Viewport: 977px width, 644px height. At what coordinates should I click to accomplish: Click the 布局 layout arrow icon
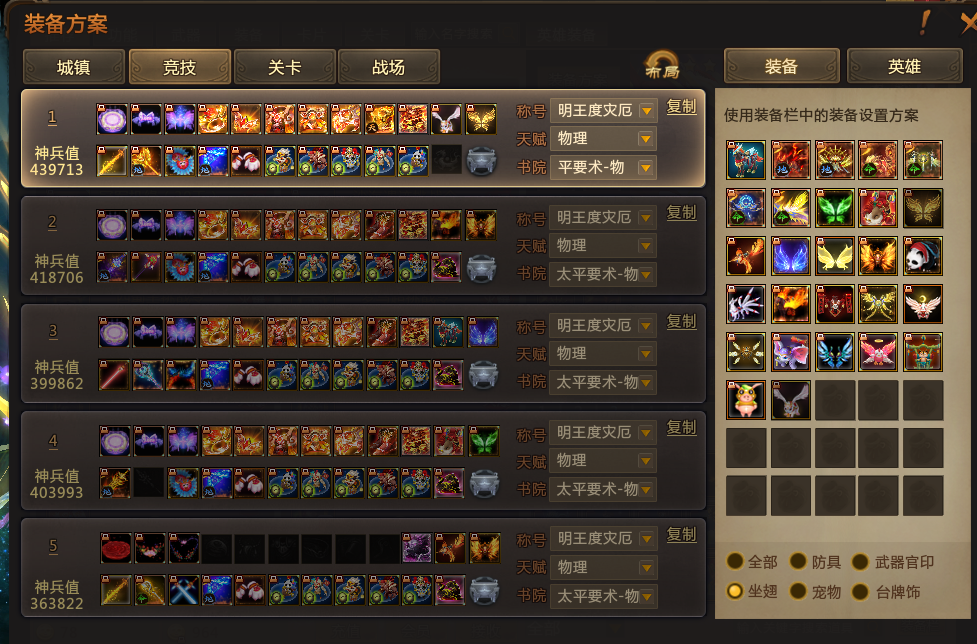coord(662,65)
